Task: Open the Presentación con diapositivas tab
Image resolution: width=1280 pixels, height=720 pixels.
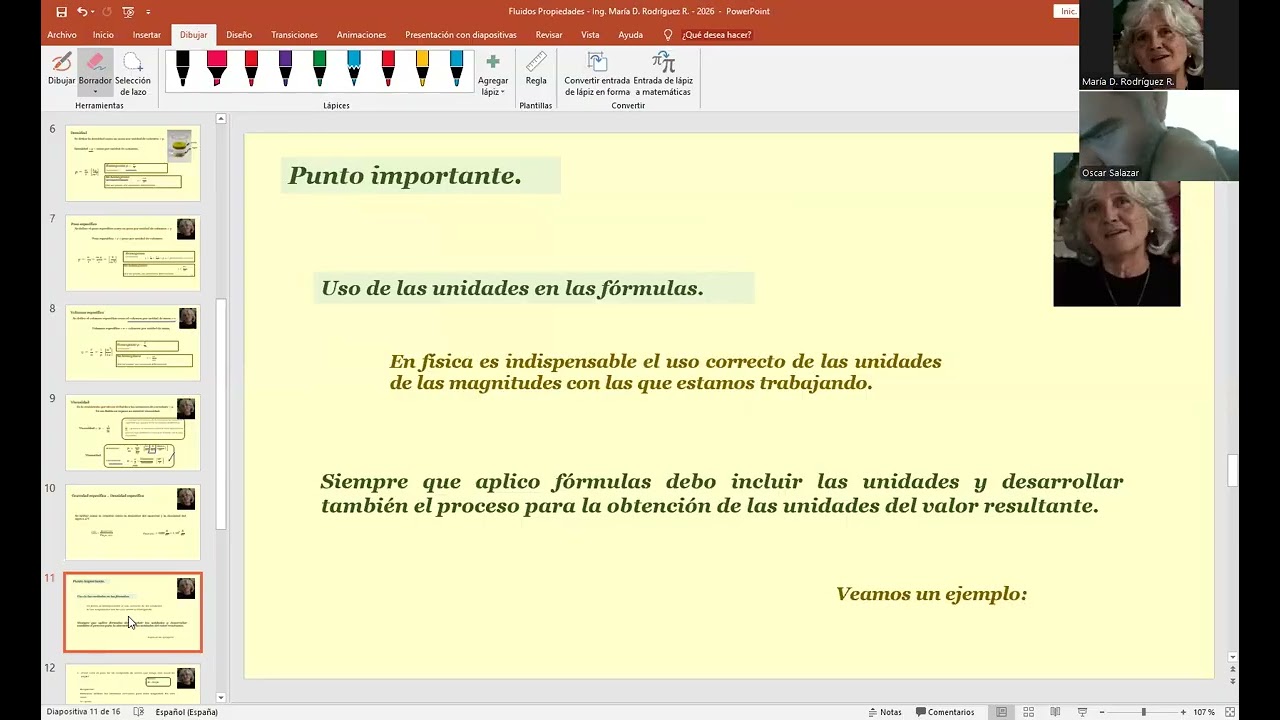Action: 461,35
